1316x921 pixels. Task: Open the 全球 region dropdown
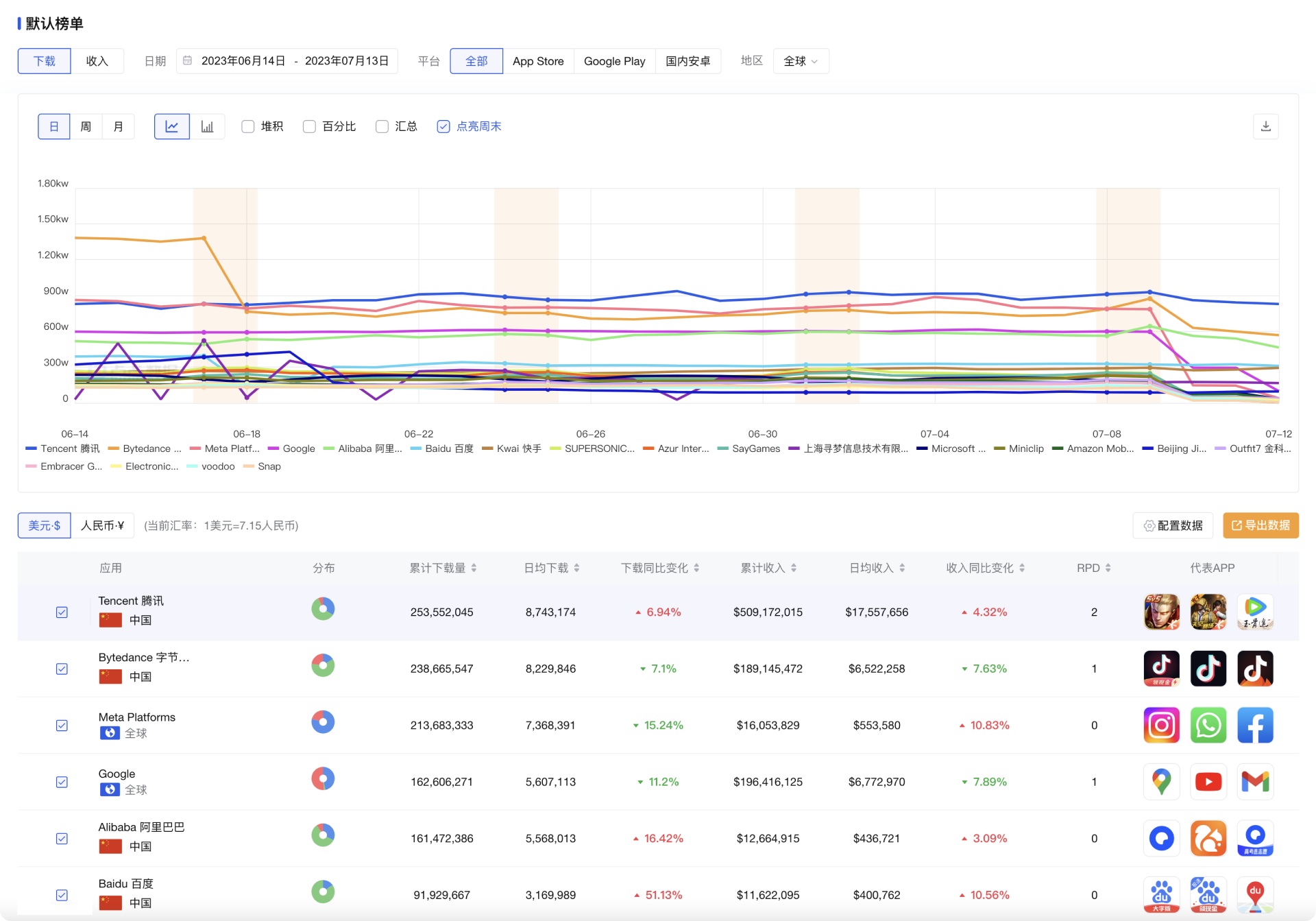click(x=801, y=61)
